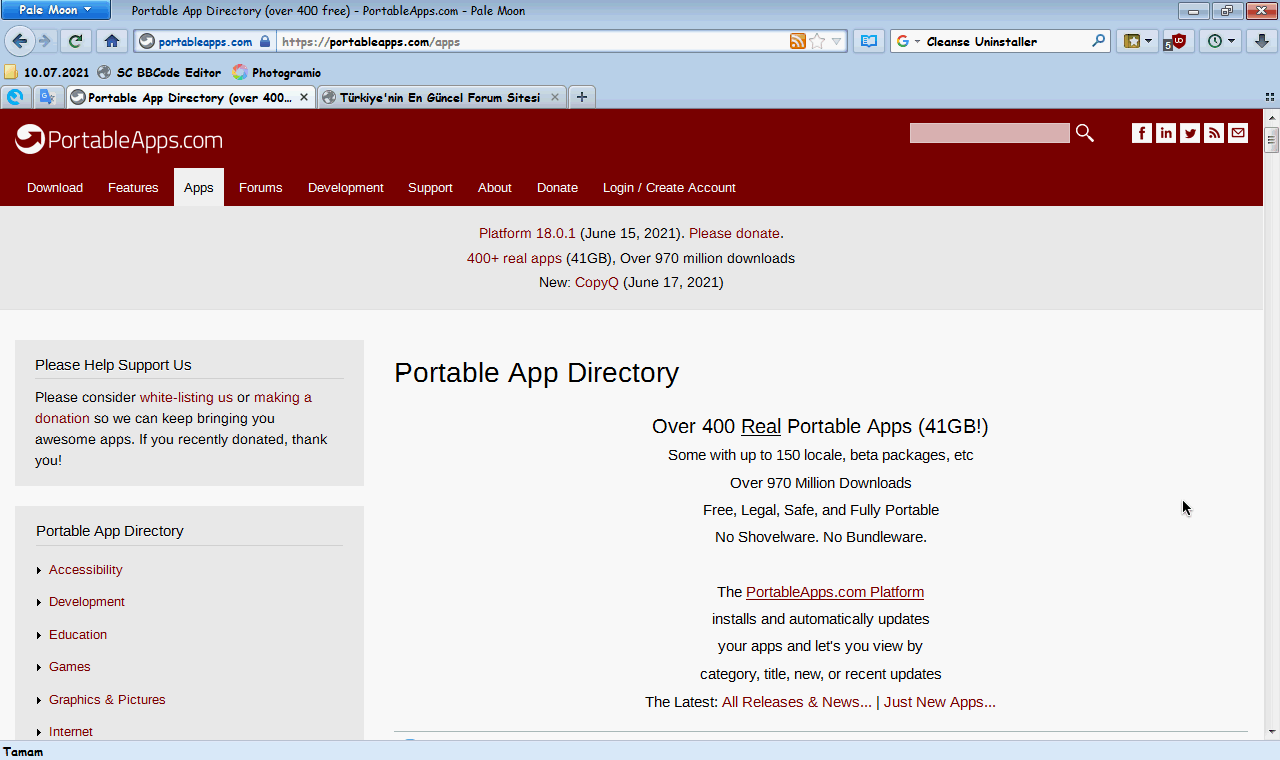Click the tab groups grid icon
This screenshot has height=760, width=1280.
coord(1270,97)
